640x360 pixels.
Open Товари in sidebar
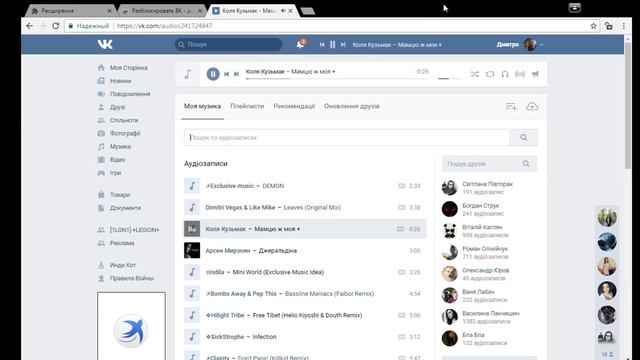pyautogui.click(x=114, y=195)
